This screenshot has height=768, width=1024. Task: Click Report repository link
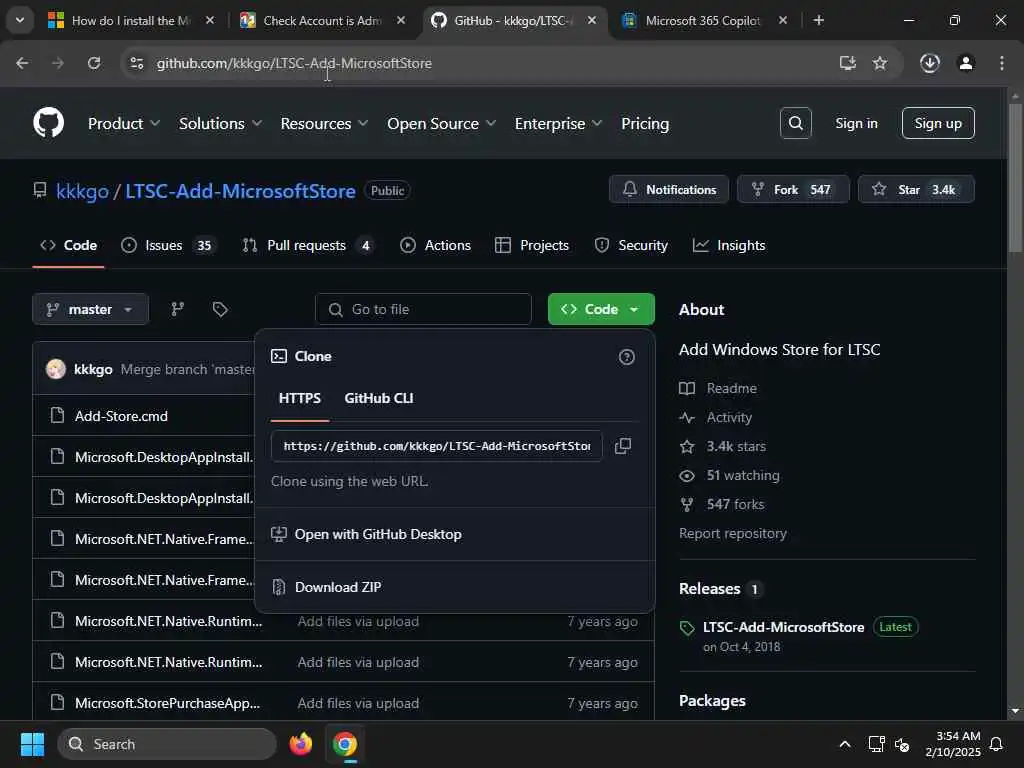pos(733,534)
